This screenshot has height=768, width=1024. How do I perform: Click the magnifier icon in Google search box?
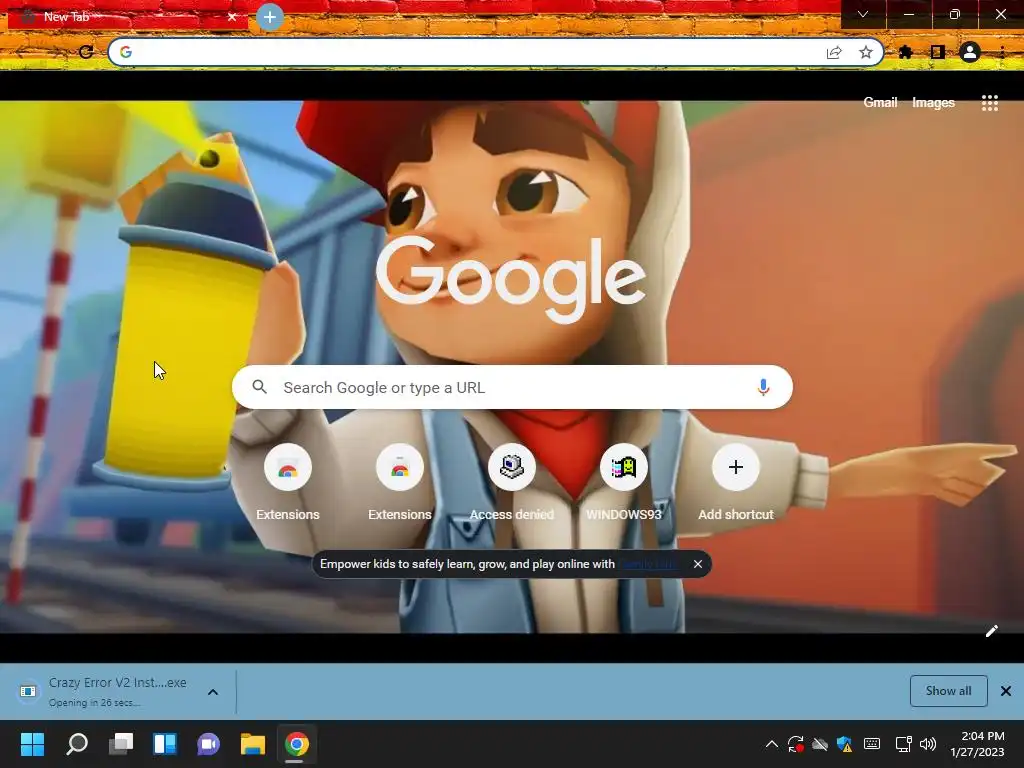(x=260, y=387)
